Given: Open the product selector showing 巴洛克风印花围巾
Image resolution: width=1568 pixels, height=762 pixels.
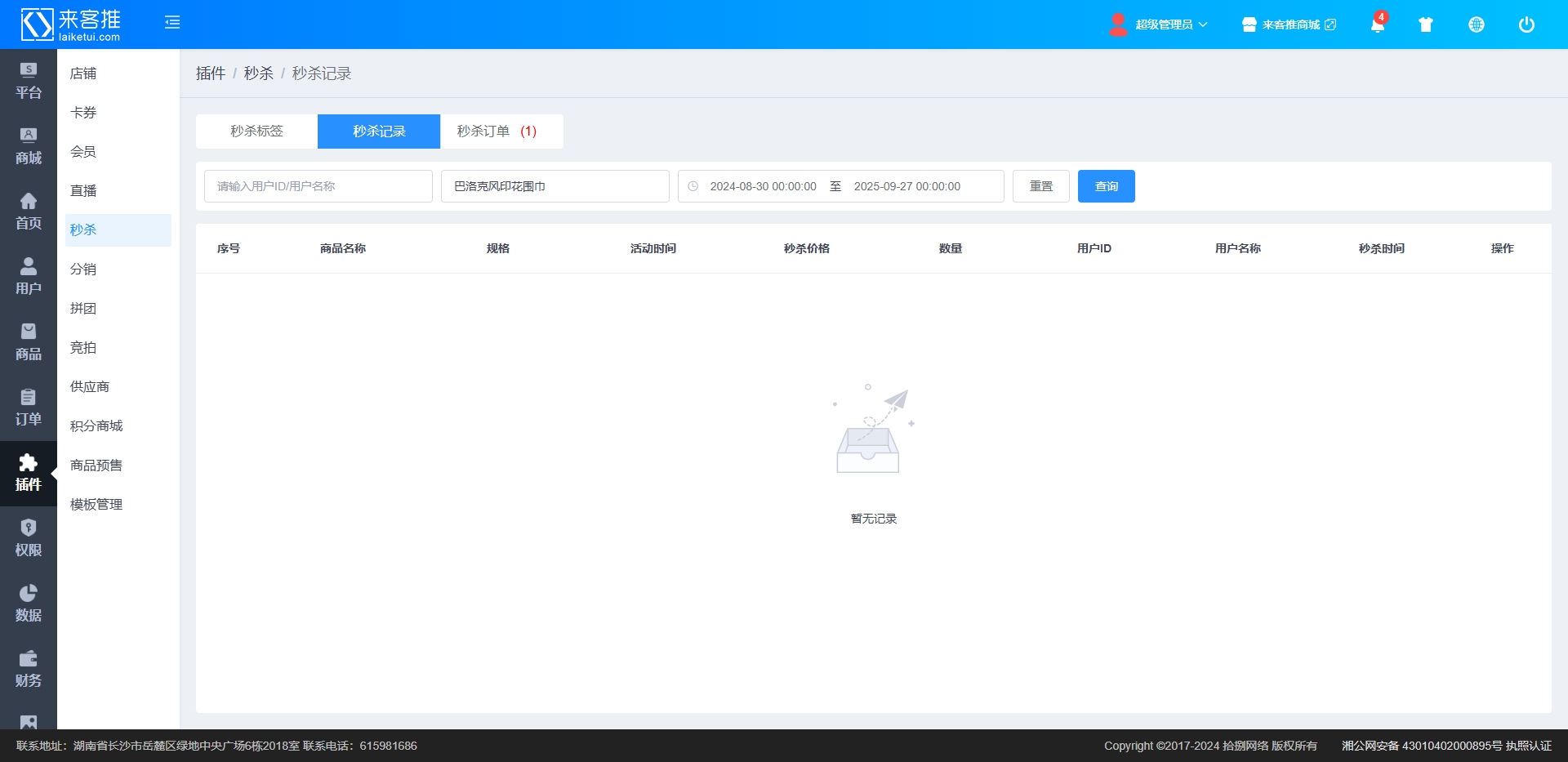Looking at the screenshot, I should 555,186.
